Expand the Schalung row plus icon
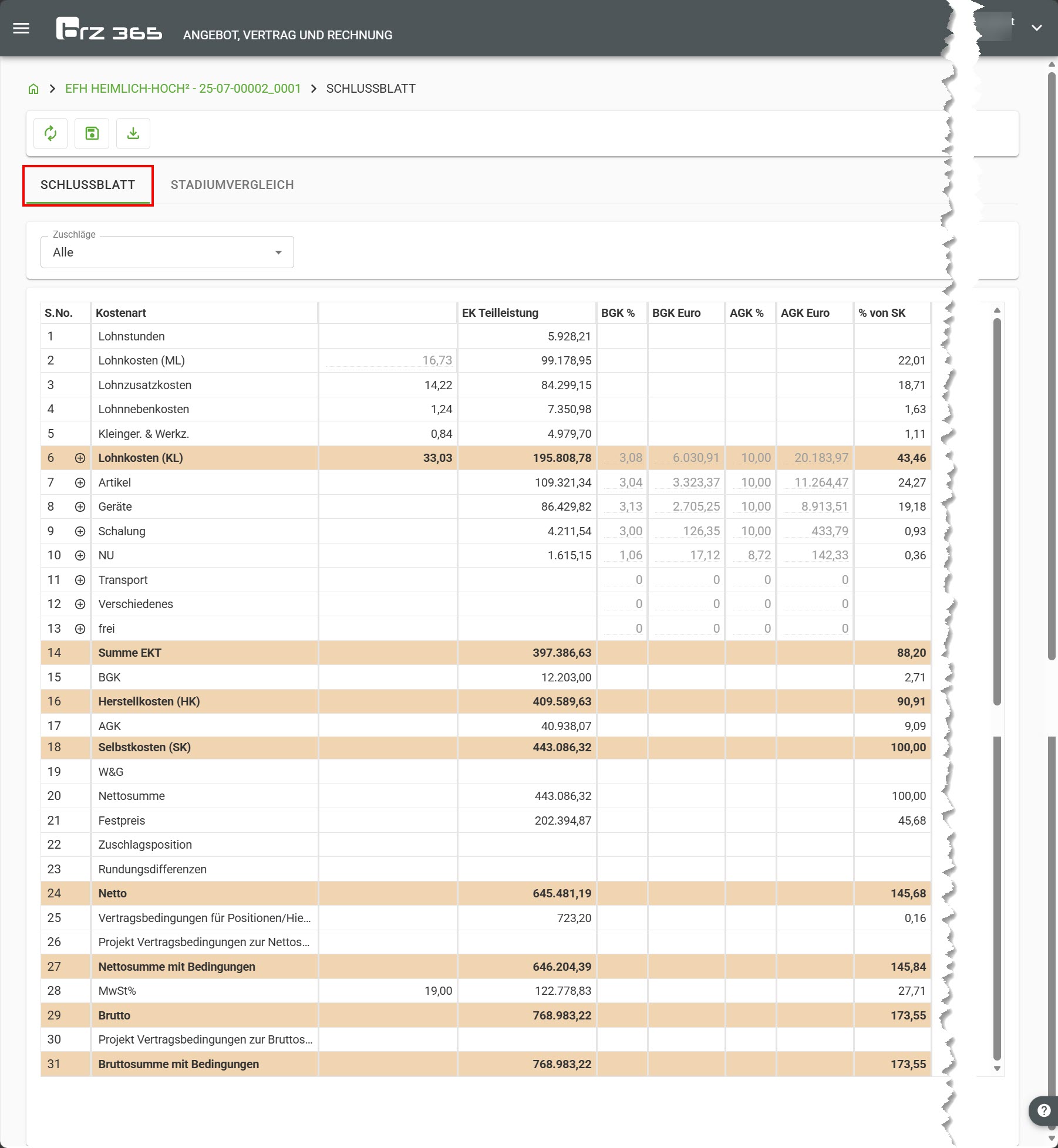The width and height of the screenshot is (1058, 1148). tap(80, 531)
